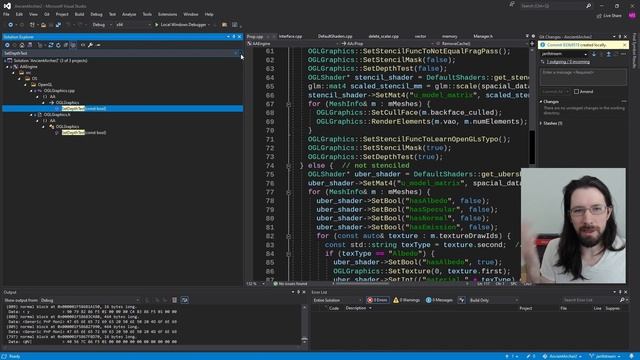Collapse the Changes section in Git Changes
640x360 pixels.
541,101
